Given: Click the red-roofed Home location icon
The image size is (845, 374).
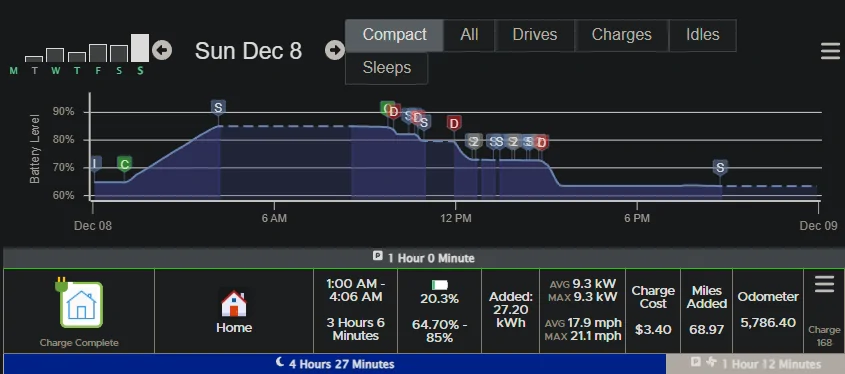Looking at the screenshot, I should pos(234,304).
